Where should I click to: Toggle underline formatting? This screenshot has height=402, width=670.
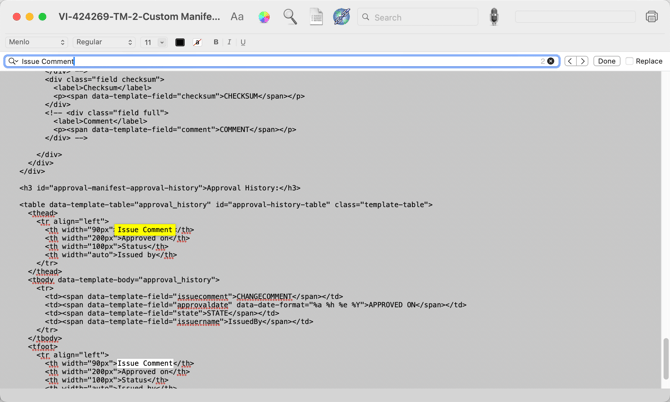[243, 42]
